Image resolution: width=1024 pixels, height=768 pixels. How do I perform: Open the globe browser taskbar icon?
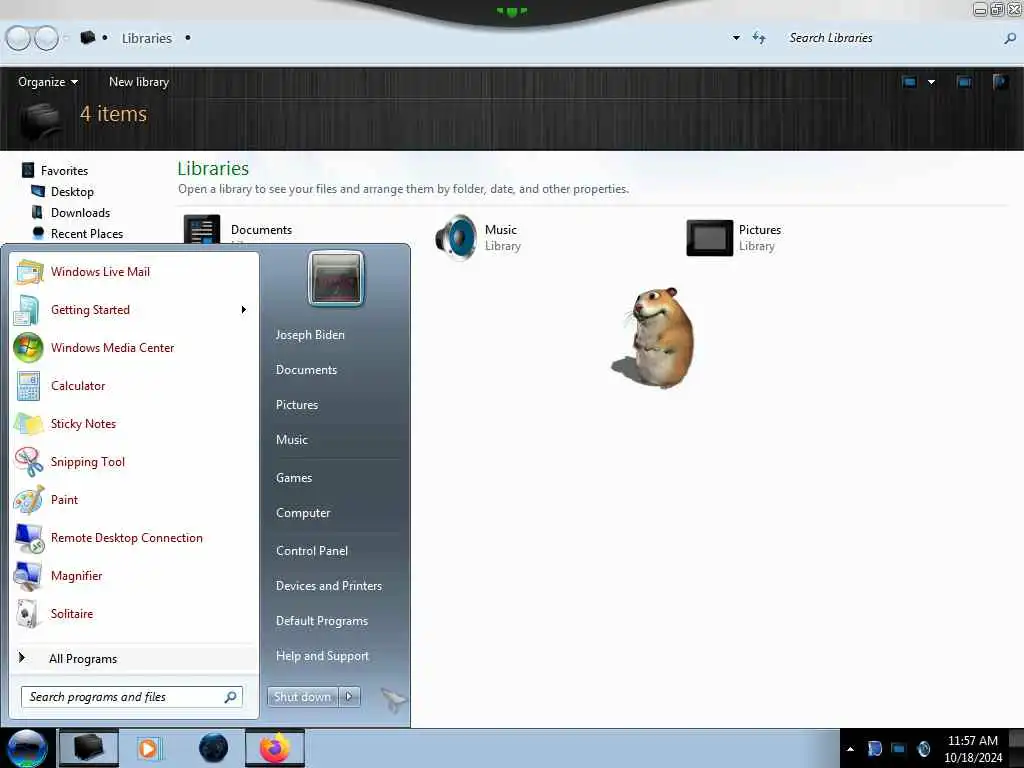click(213, 748)
